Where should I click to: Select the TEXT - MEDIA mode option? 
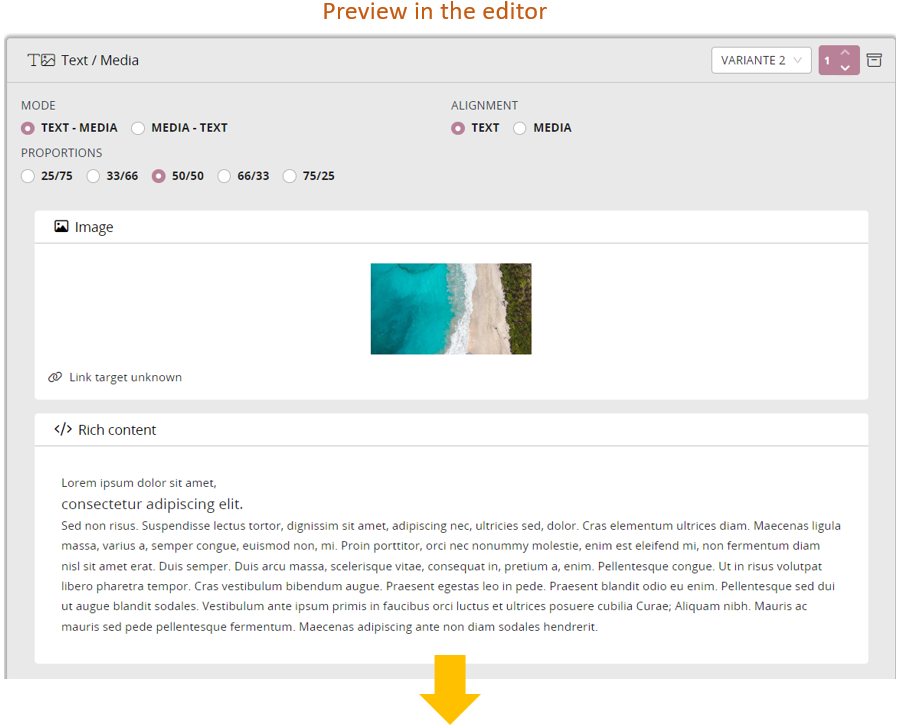click(x=28, y=128)
